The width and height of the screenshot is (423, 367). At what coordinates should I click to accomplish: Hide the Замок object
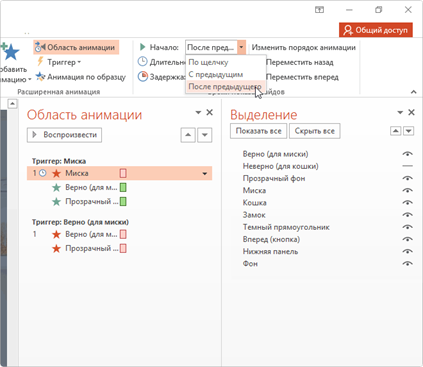(x=407, y=215)
